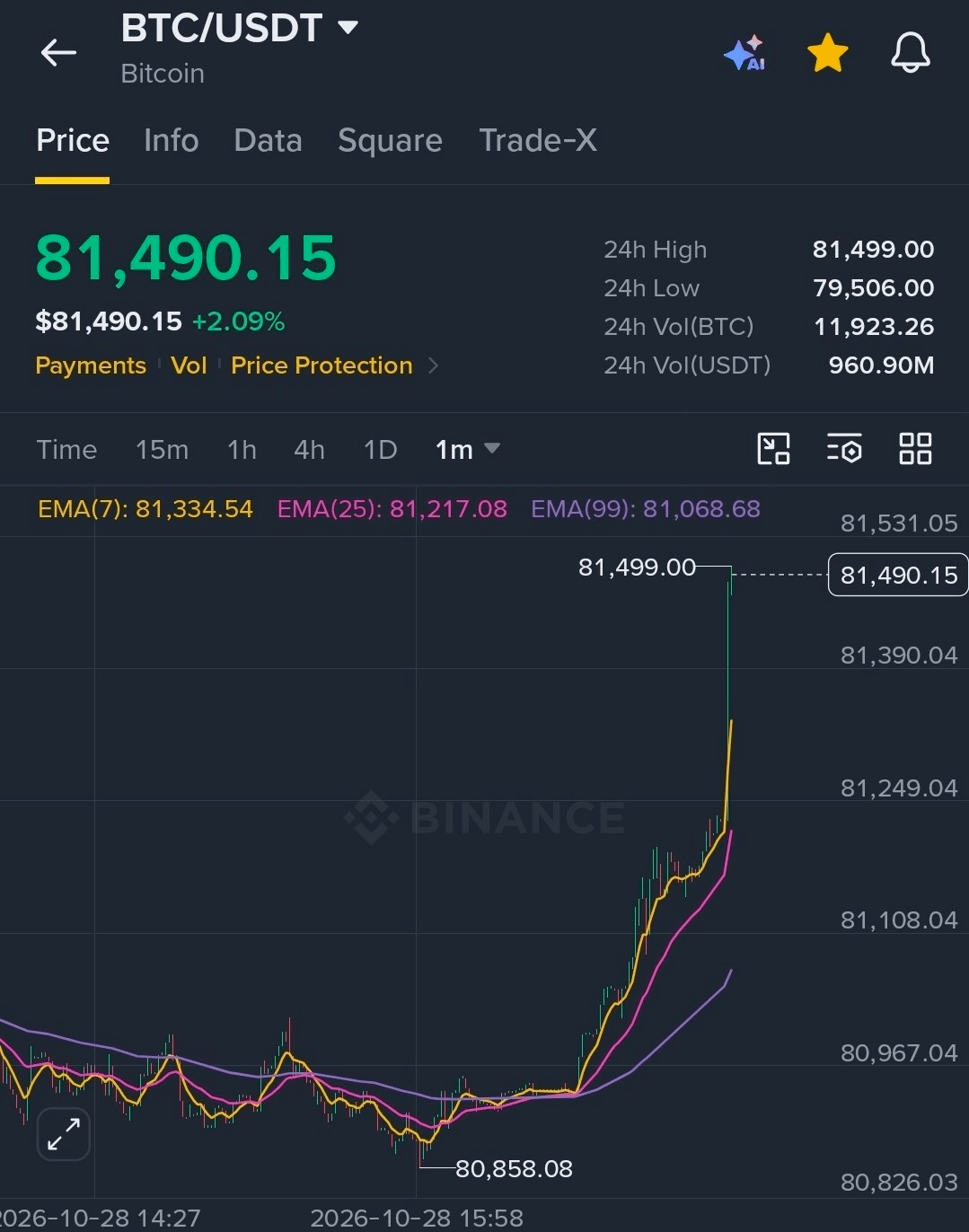Tap the chart low marker 80,858.08
Screen dimensions: 969x1232
pyautogui.click(x=514, y=1169)
